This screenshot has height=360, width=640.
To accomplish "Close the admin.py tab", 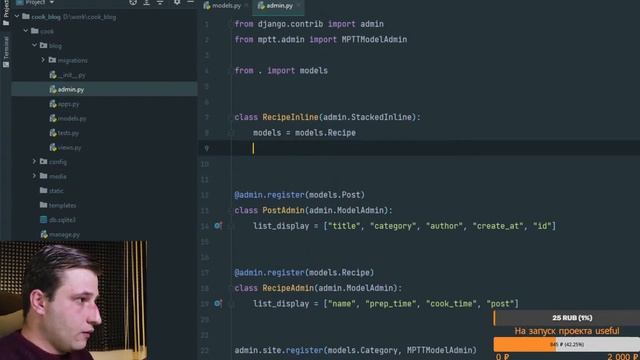I will tap(299, 6).
